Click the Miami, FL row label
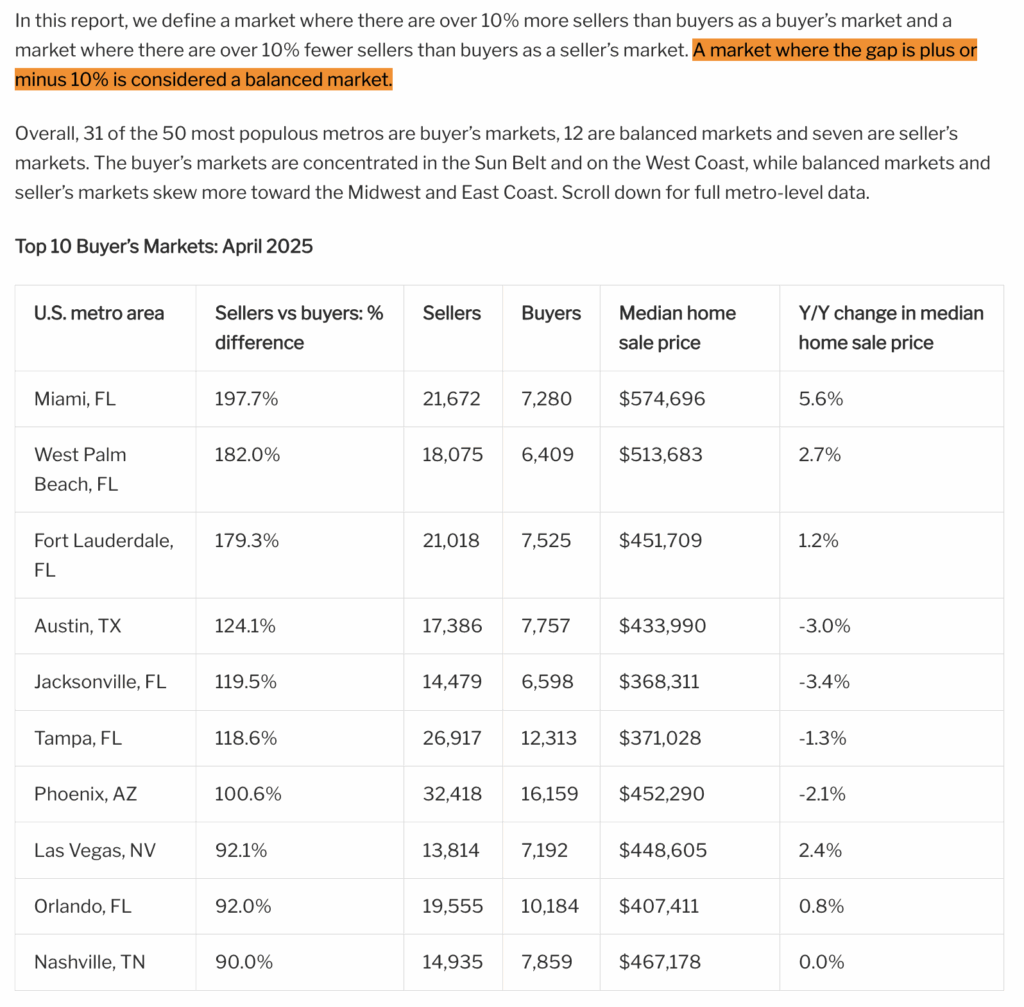The width and height of the screenshot is (1024, 1007). tap(75, 399)
